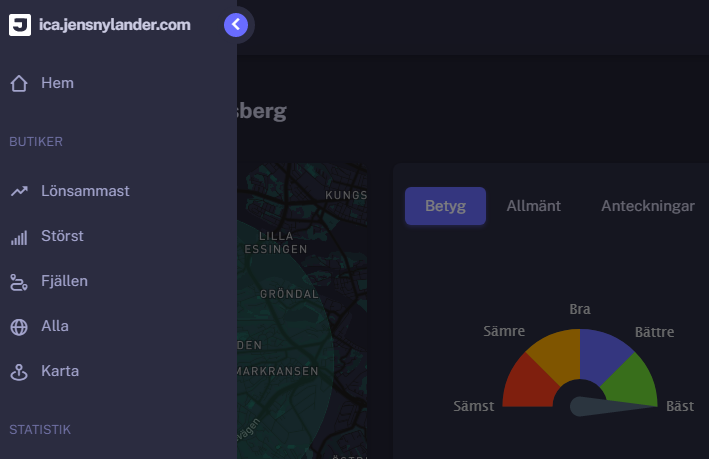709x459 pixels.
Task: Switch to the Allmänt tab
Action: [x=534, y=206]
